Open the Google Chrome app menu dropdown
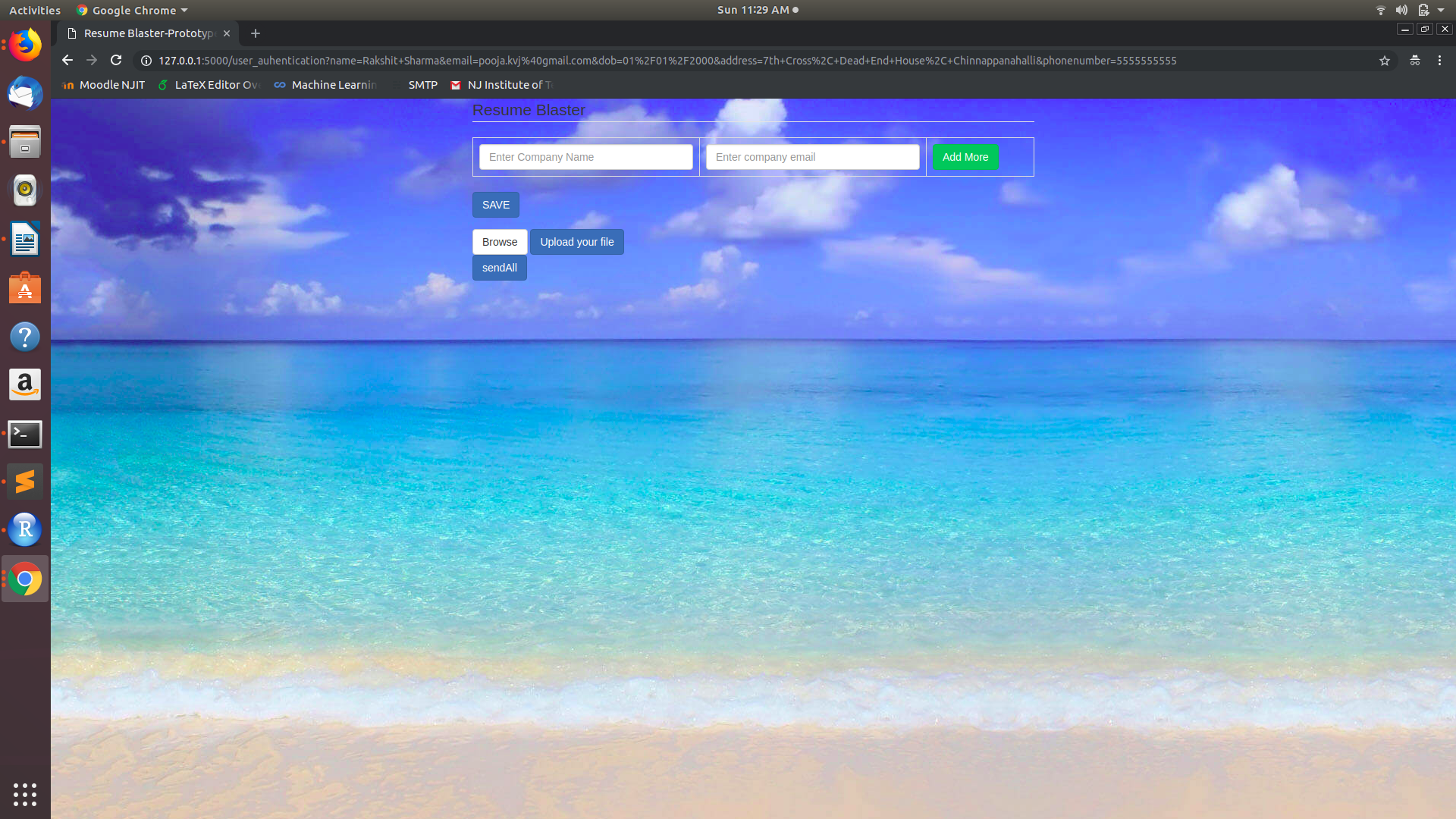 [x=133, y=10]
